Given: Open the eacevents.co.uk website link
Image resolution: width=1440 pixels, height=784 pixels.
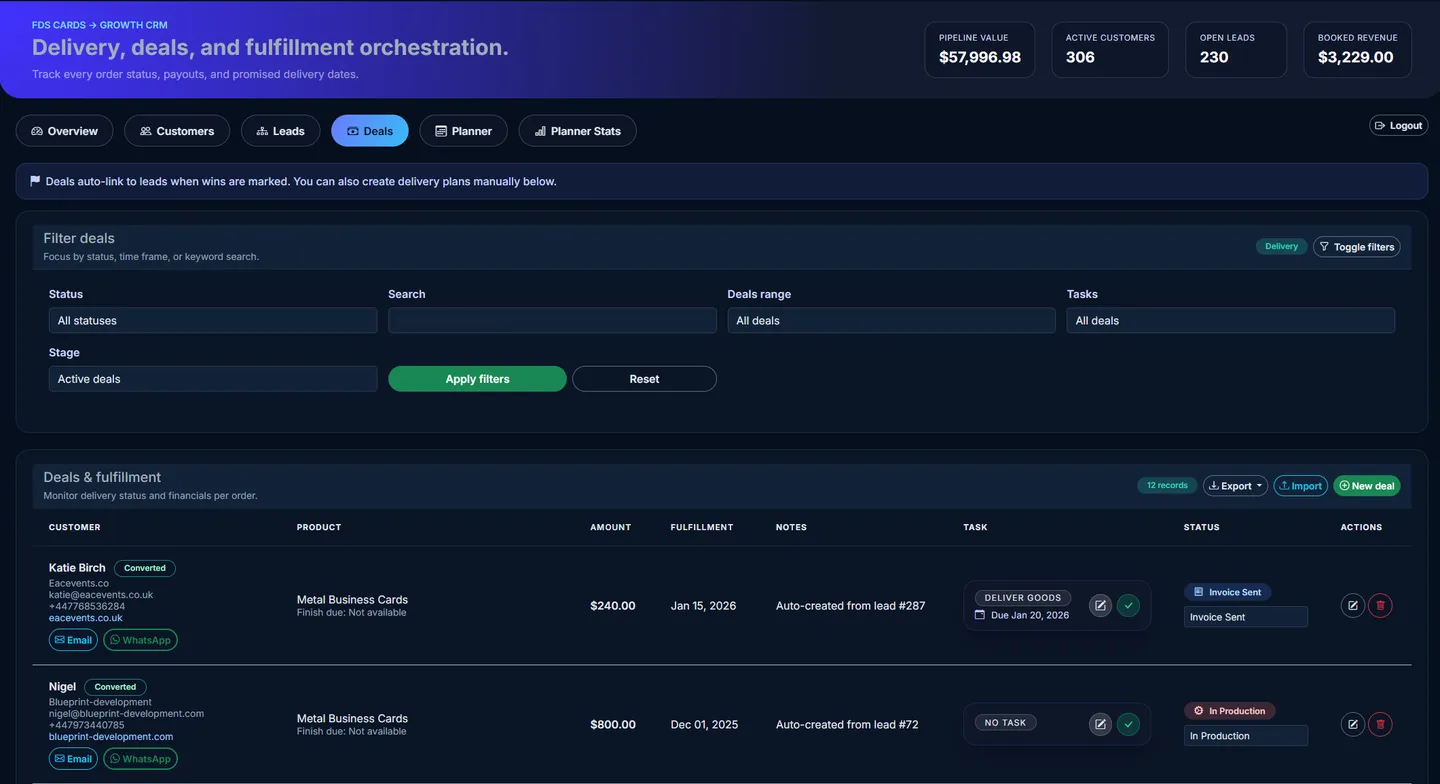Looking at the screenshot, I should [86, 618].
